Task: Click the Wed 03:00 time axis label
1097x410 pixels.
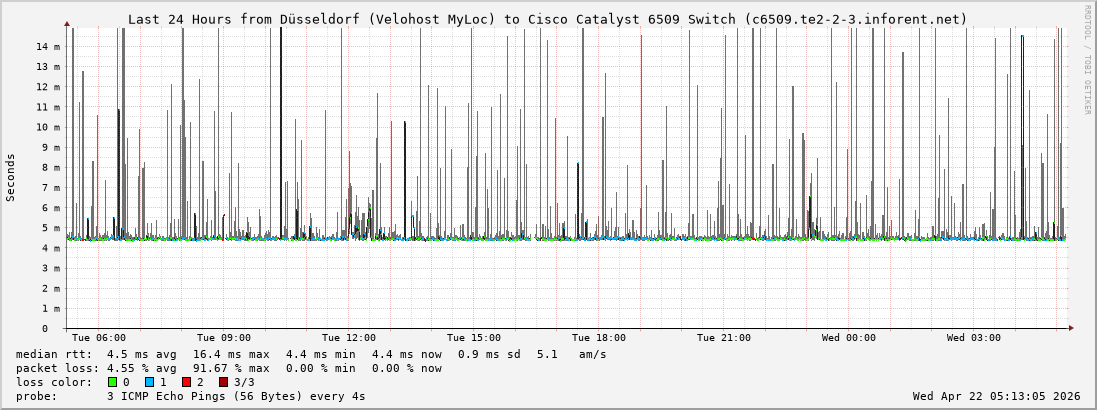Action: coord(974,338)
